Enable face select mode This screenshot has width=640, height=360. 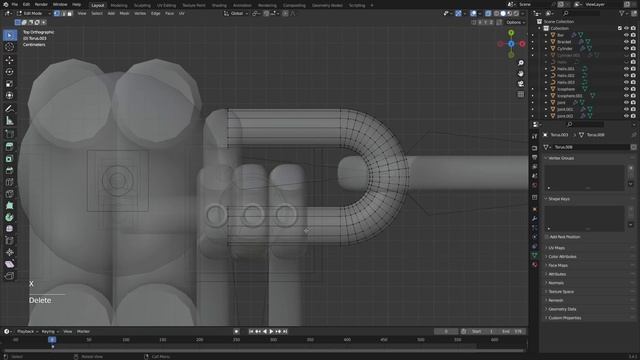coord(70,13)
